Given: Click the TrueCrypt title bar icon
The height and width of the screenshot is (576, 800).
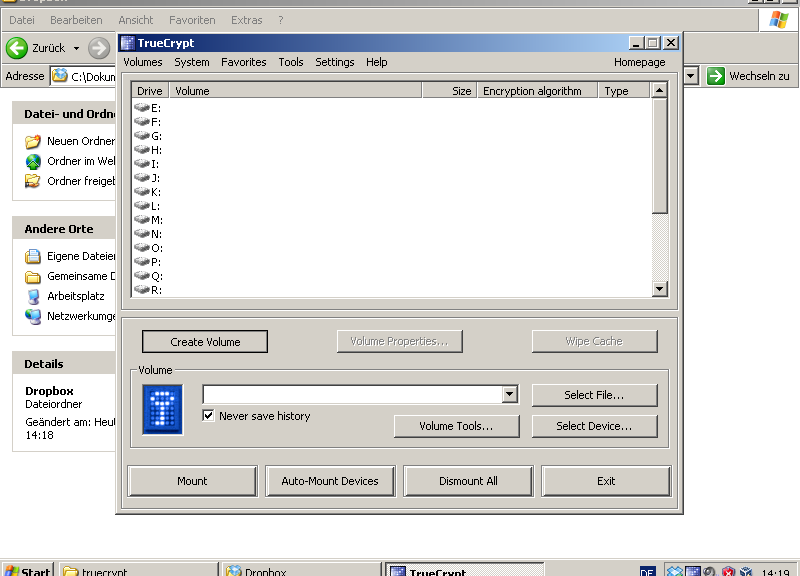Looking at the screenshot, I should point(128,43).
